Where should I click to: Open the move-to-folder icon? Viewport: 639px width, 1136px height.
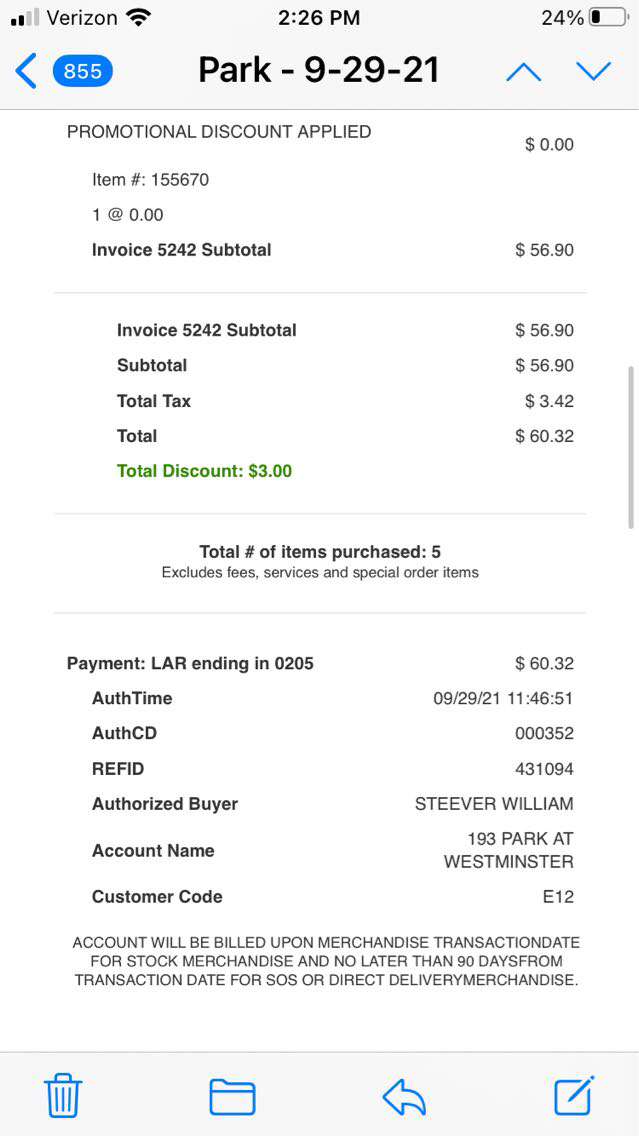[x=232, y=1096]
